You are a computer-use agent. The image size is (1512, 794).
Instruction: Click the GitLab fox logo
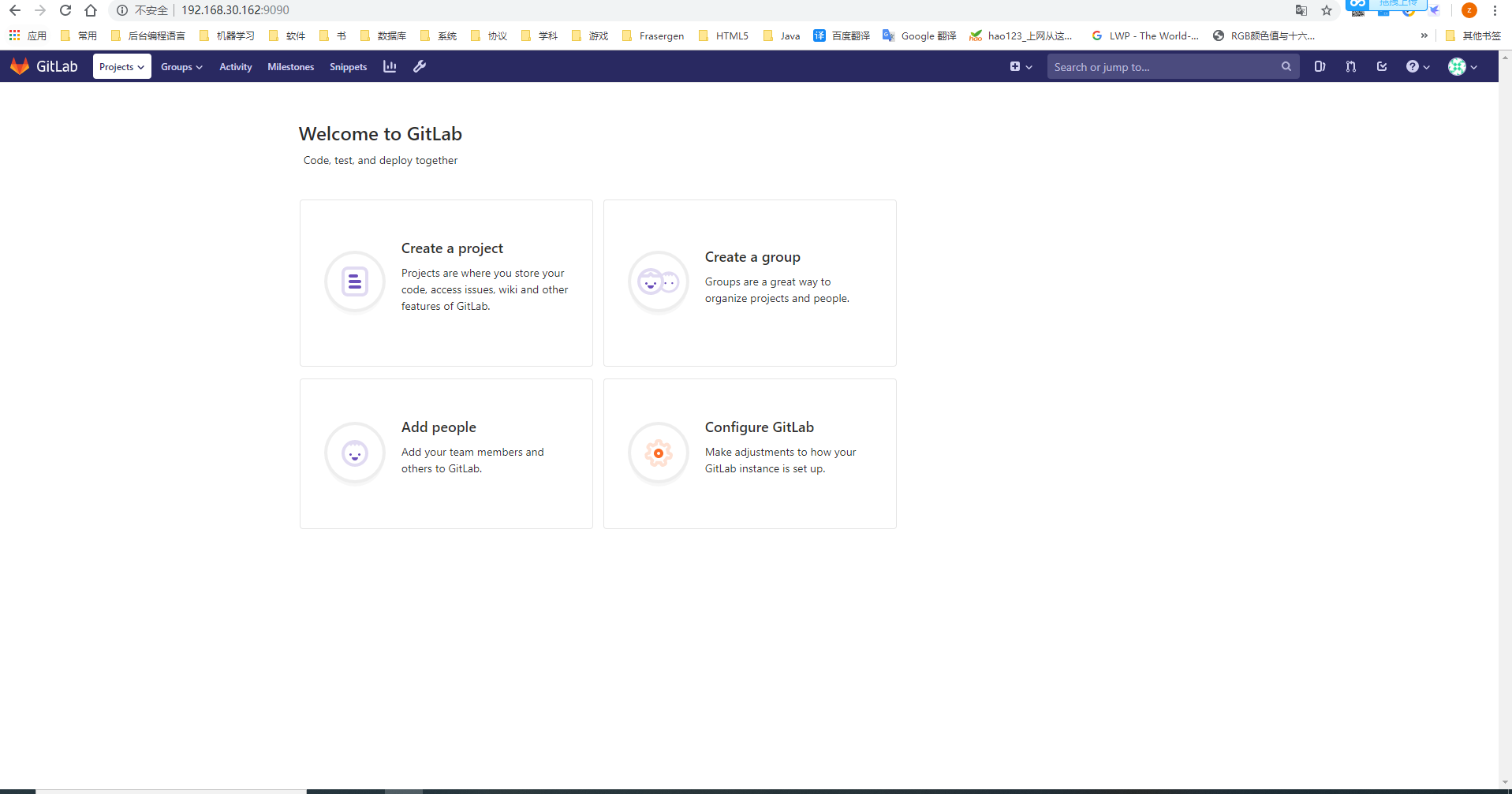click(20, 65)
